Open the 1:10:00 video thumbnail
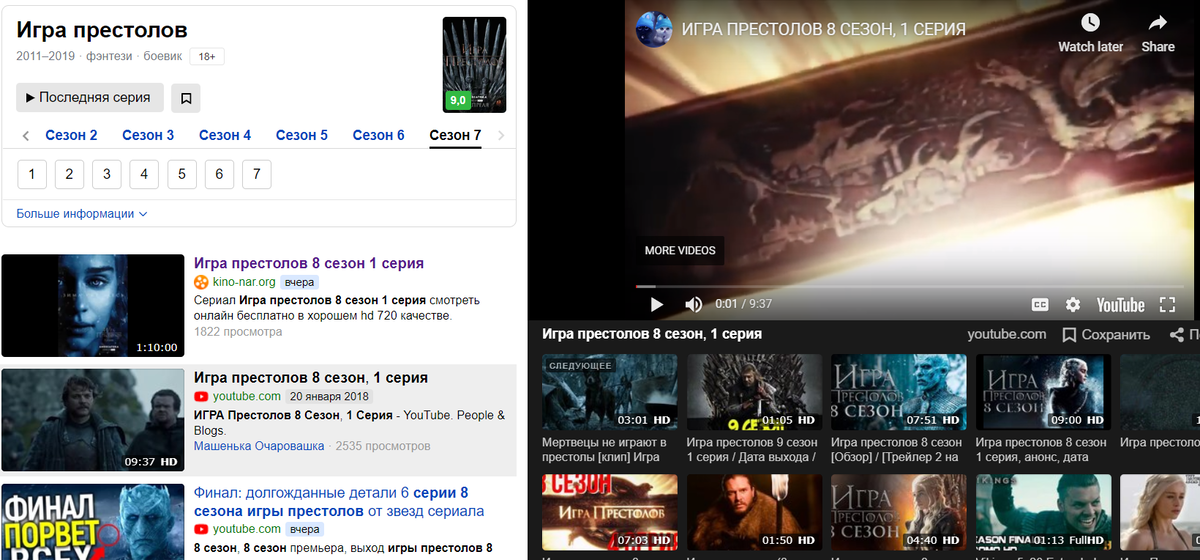The height and width of the screenshot is (560, 1200). (x=92, y=305)
